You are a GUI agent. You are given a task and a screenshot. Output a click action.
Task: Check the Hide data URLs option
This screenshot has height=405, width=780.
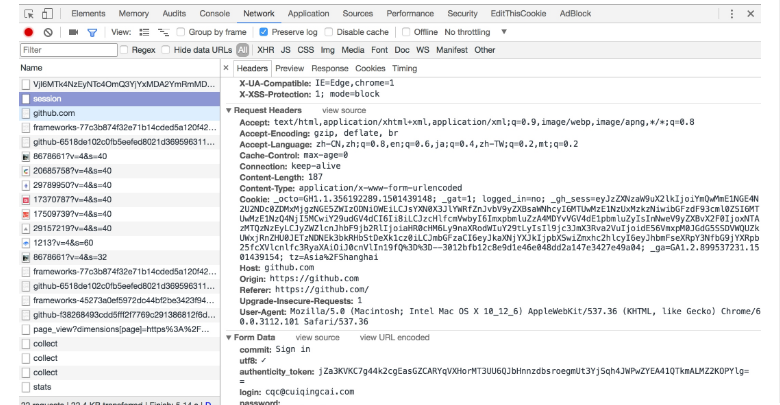click(x=166, y=50)
